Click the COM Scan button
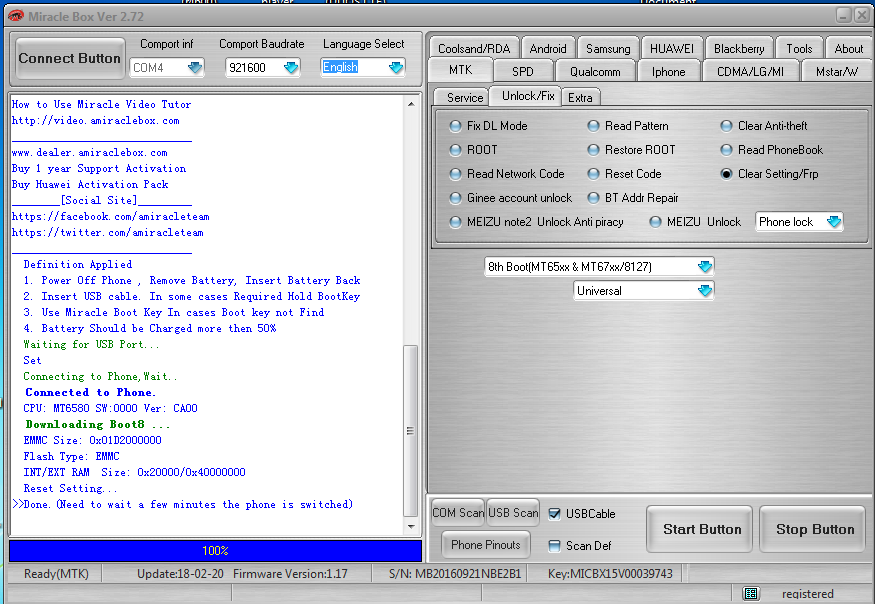The height and width of the screenshot is (604, 875). coord(458,512)
